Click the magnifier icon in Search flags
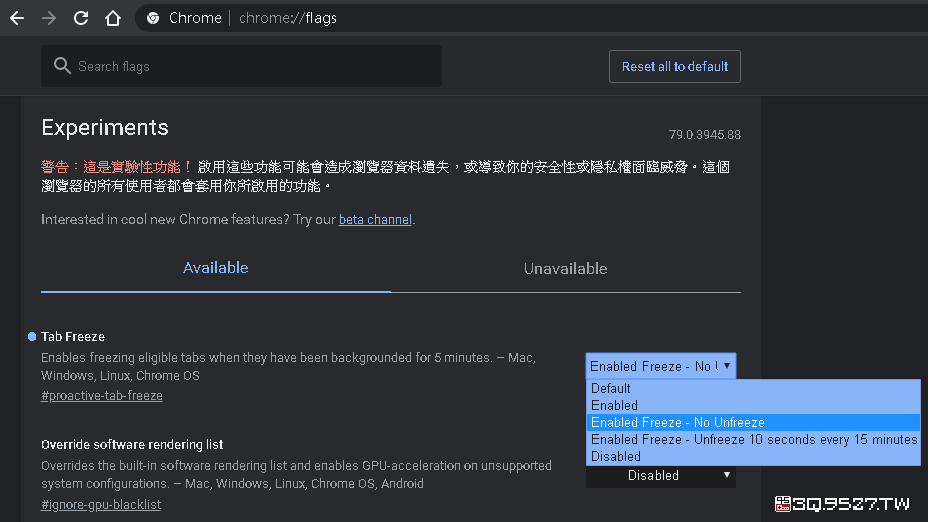 click(62, 66)
